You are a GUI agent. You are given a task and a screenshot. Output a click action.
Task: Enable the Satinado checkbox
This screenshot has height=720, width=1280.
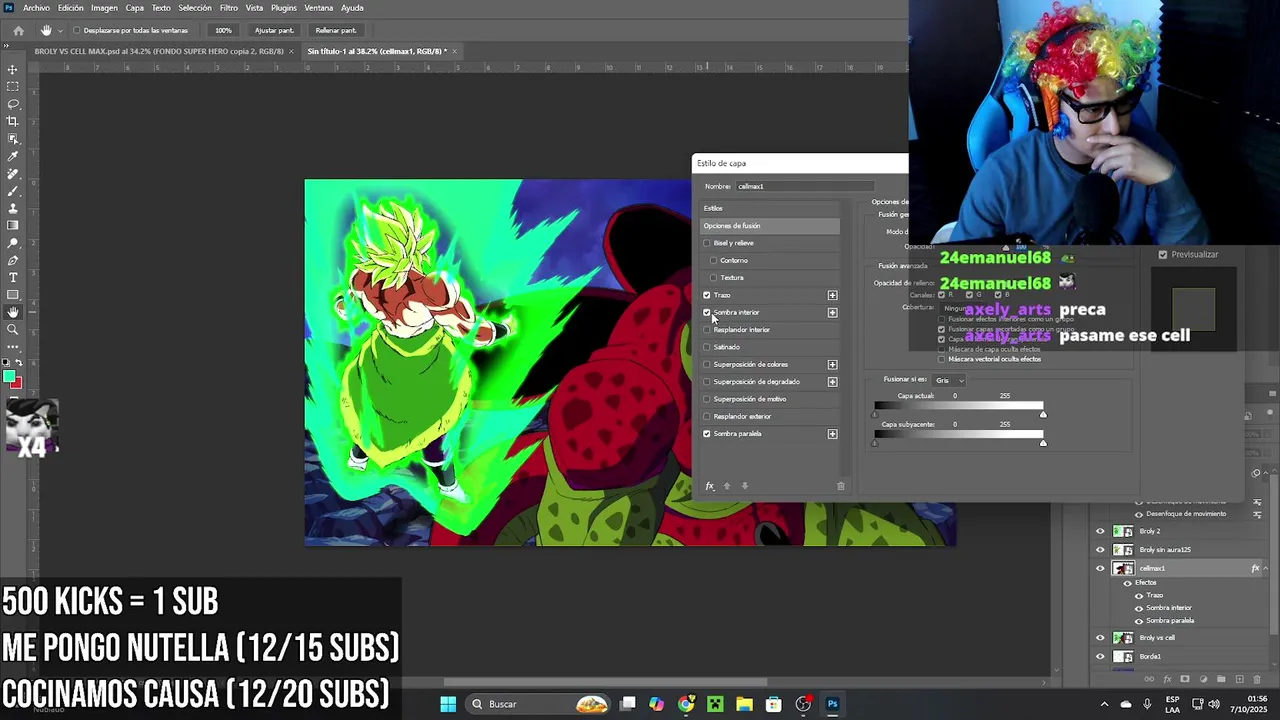(707, 347)
